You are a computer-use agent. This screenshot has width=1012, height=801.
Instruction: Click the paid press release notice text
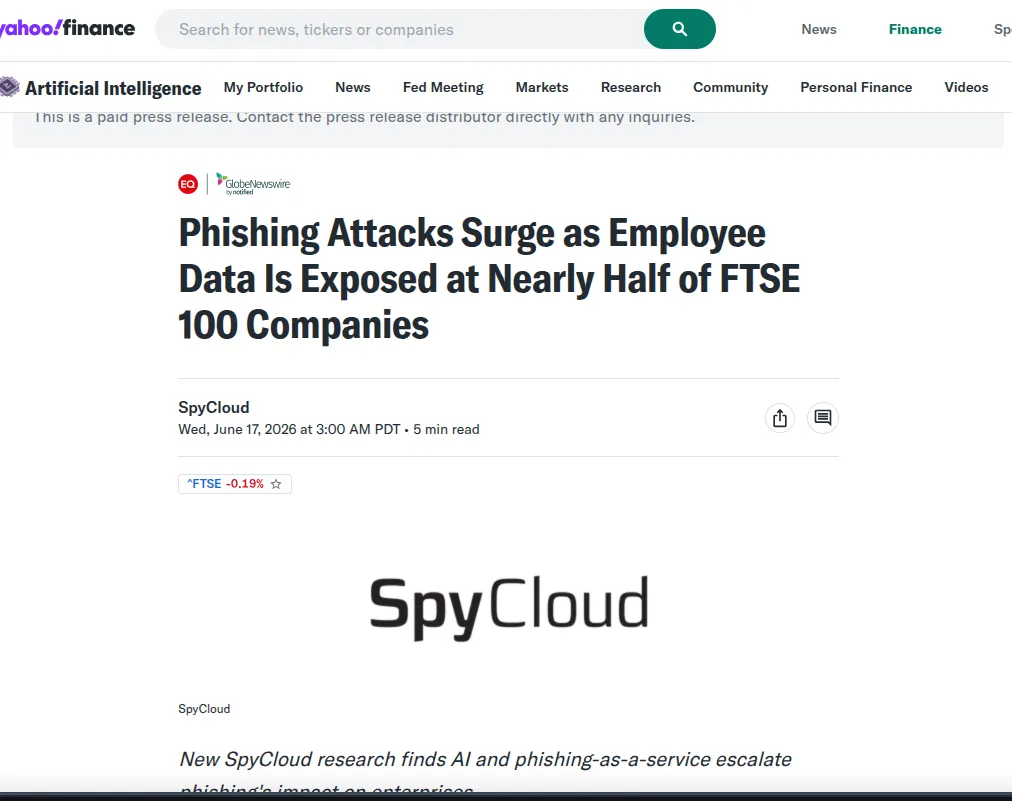pos(365,117)
